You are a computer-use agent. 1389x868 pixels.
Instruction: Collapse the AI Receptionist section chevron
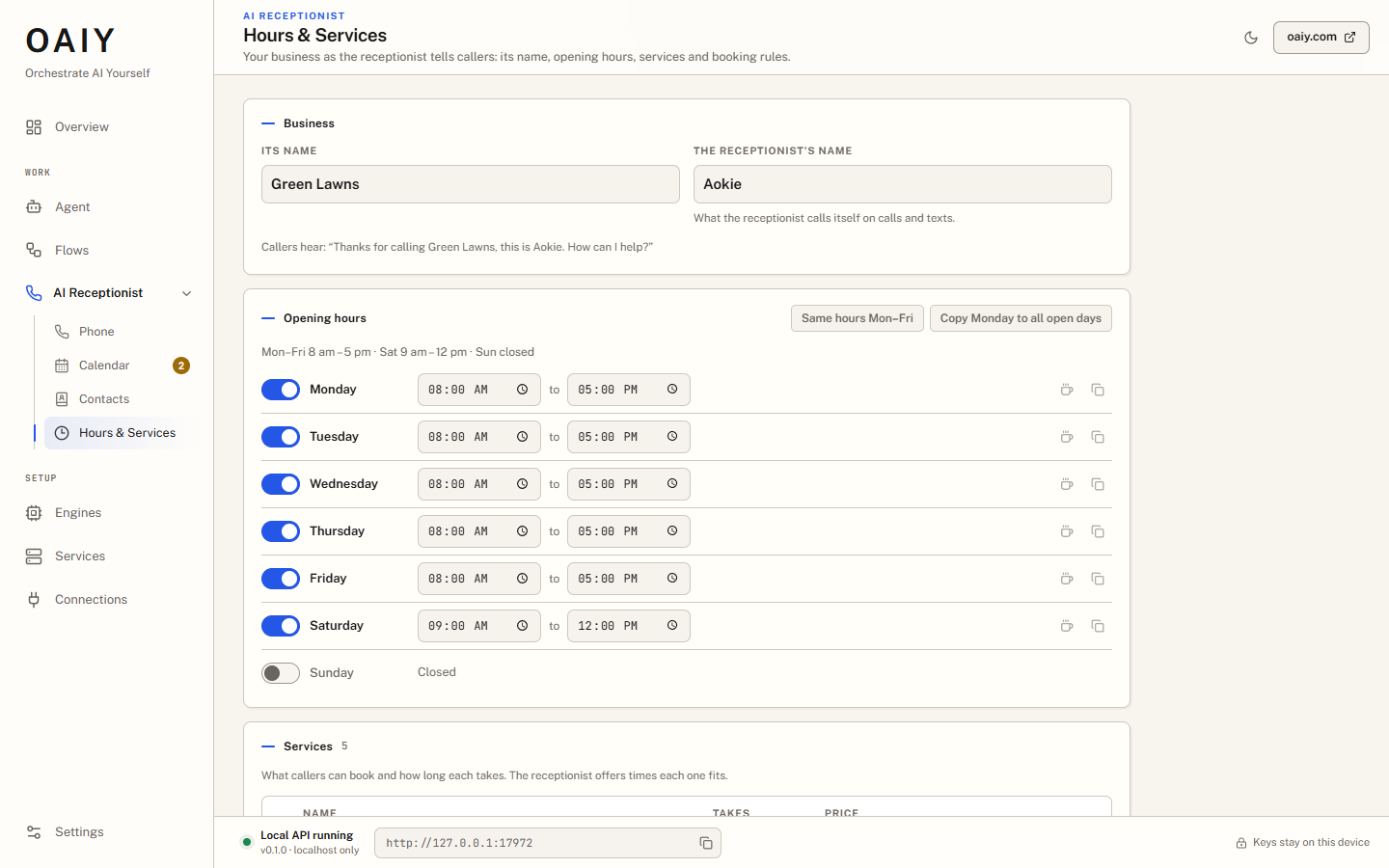(187, 293)
